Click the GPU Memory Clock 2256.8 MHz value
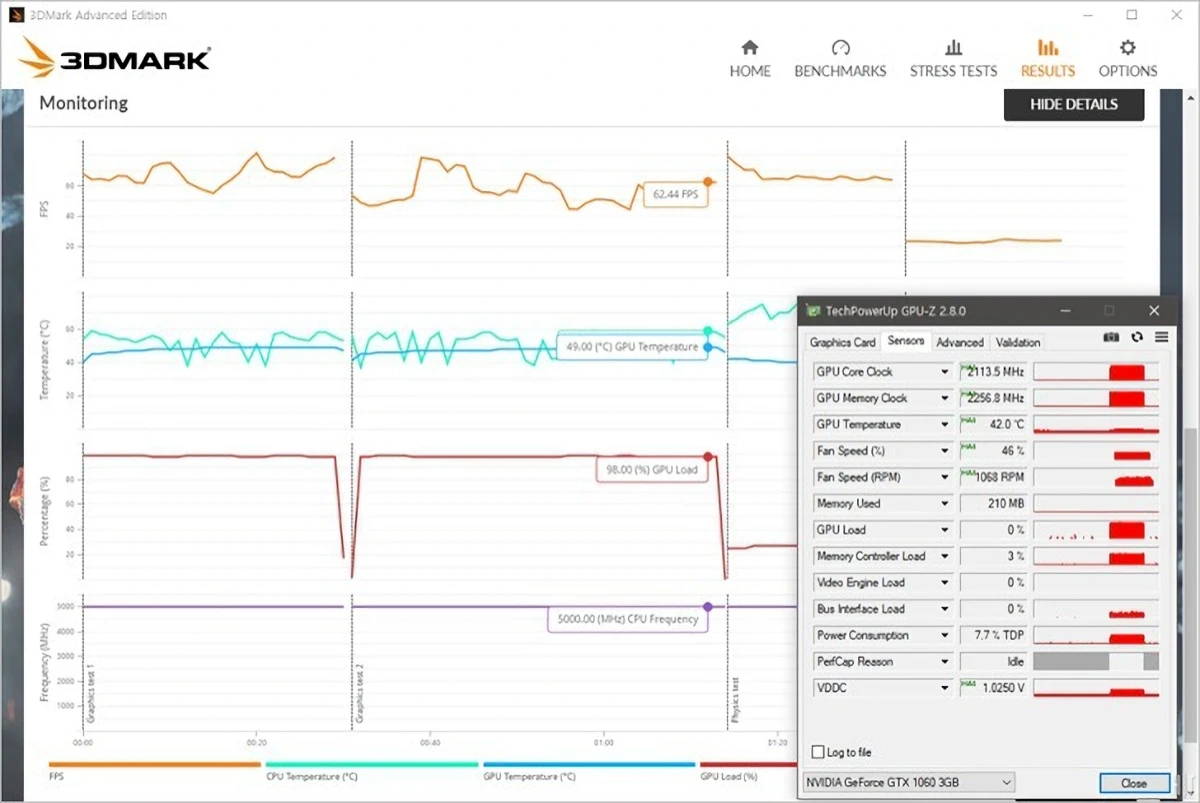Viewport: 1200px width, 803px height. [x=993, y=398]
